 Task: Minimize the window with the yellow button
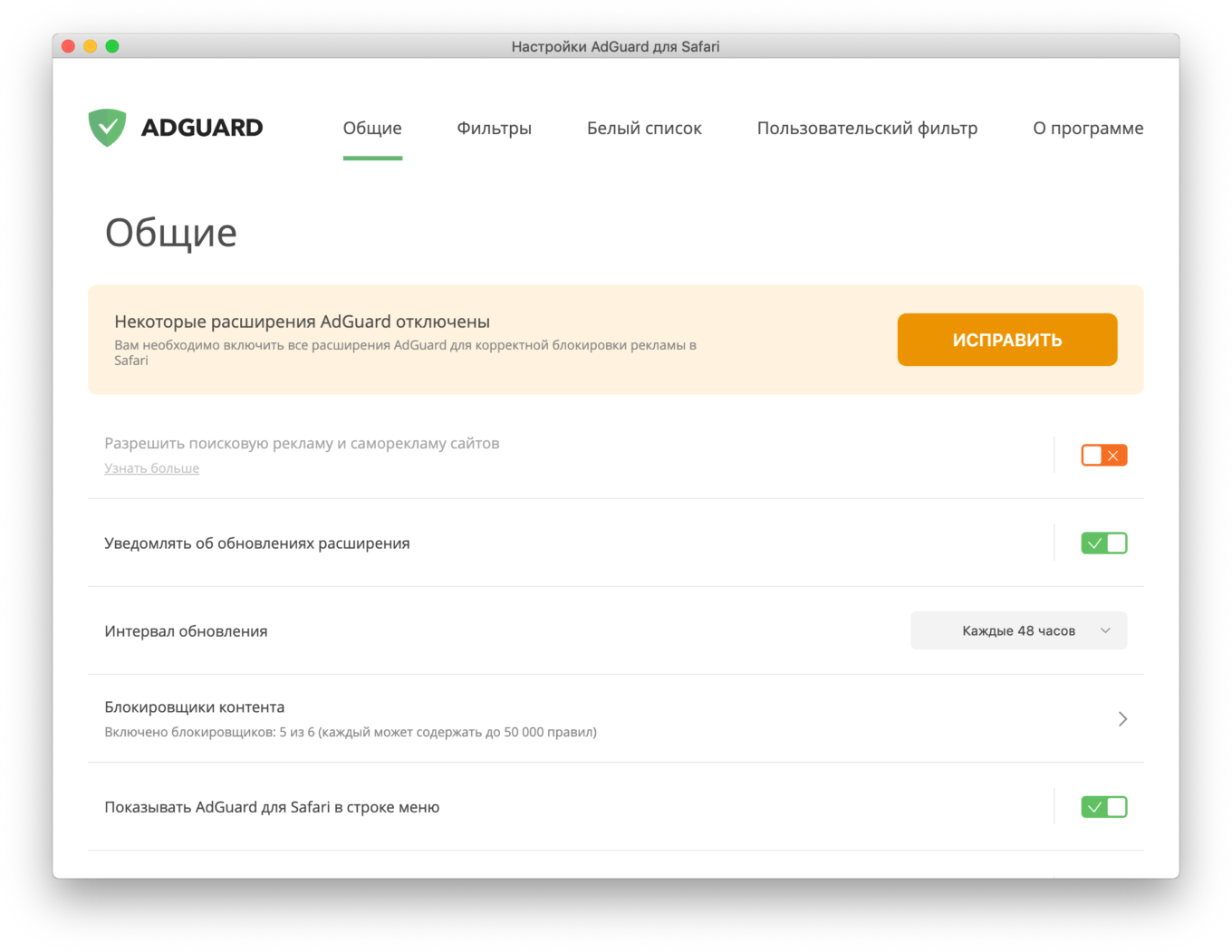(x=90, y=46)
